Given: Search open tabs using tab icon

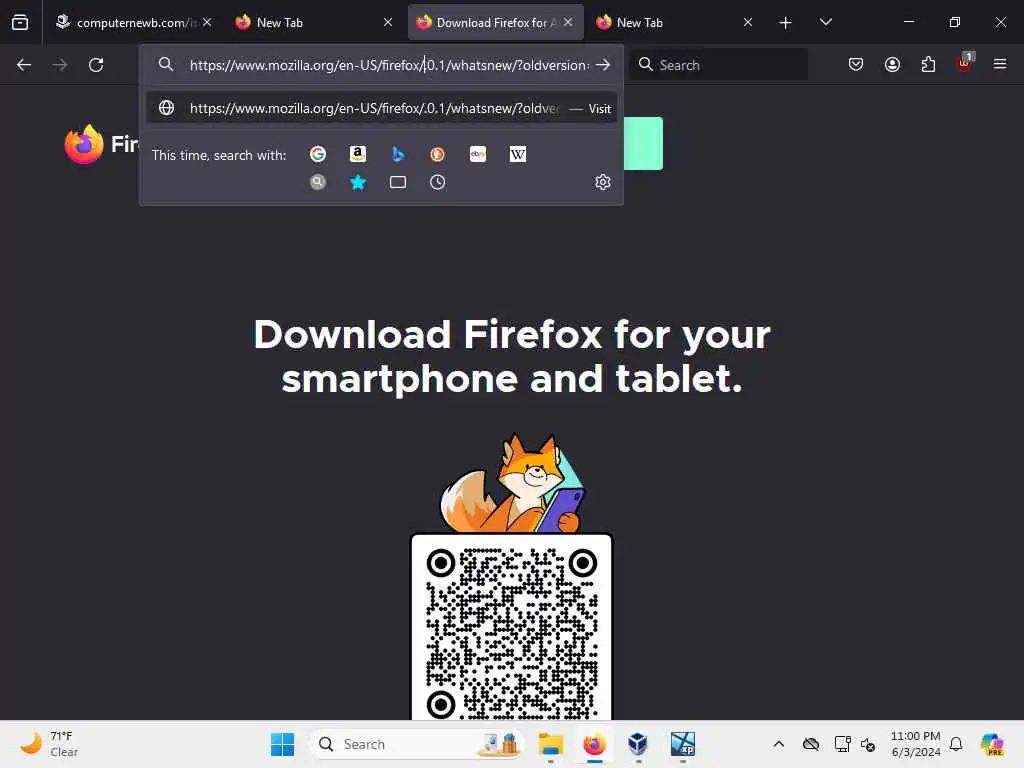Looking at the screenshot, I should (x=398, y=182).
